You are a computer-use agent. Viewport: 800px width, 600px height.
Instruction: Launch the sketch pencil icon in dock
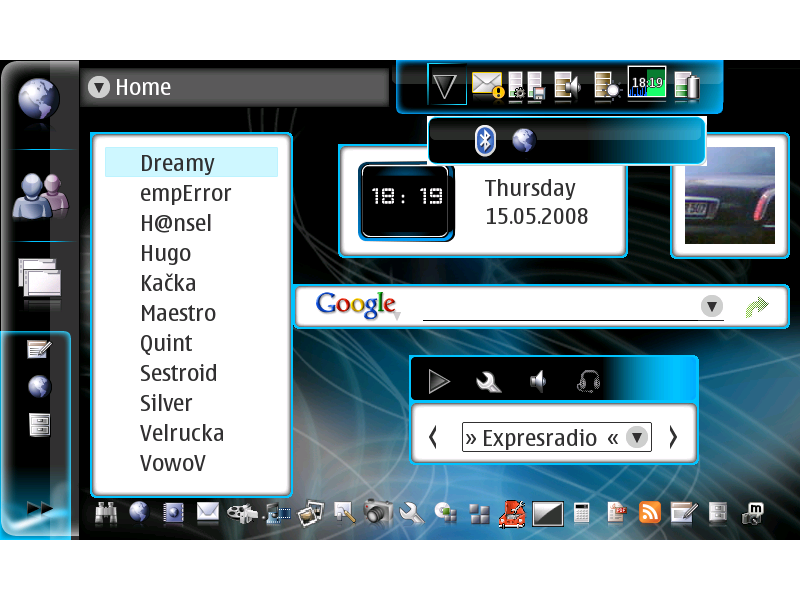[344, 512]
